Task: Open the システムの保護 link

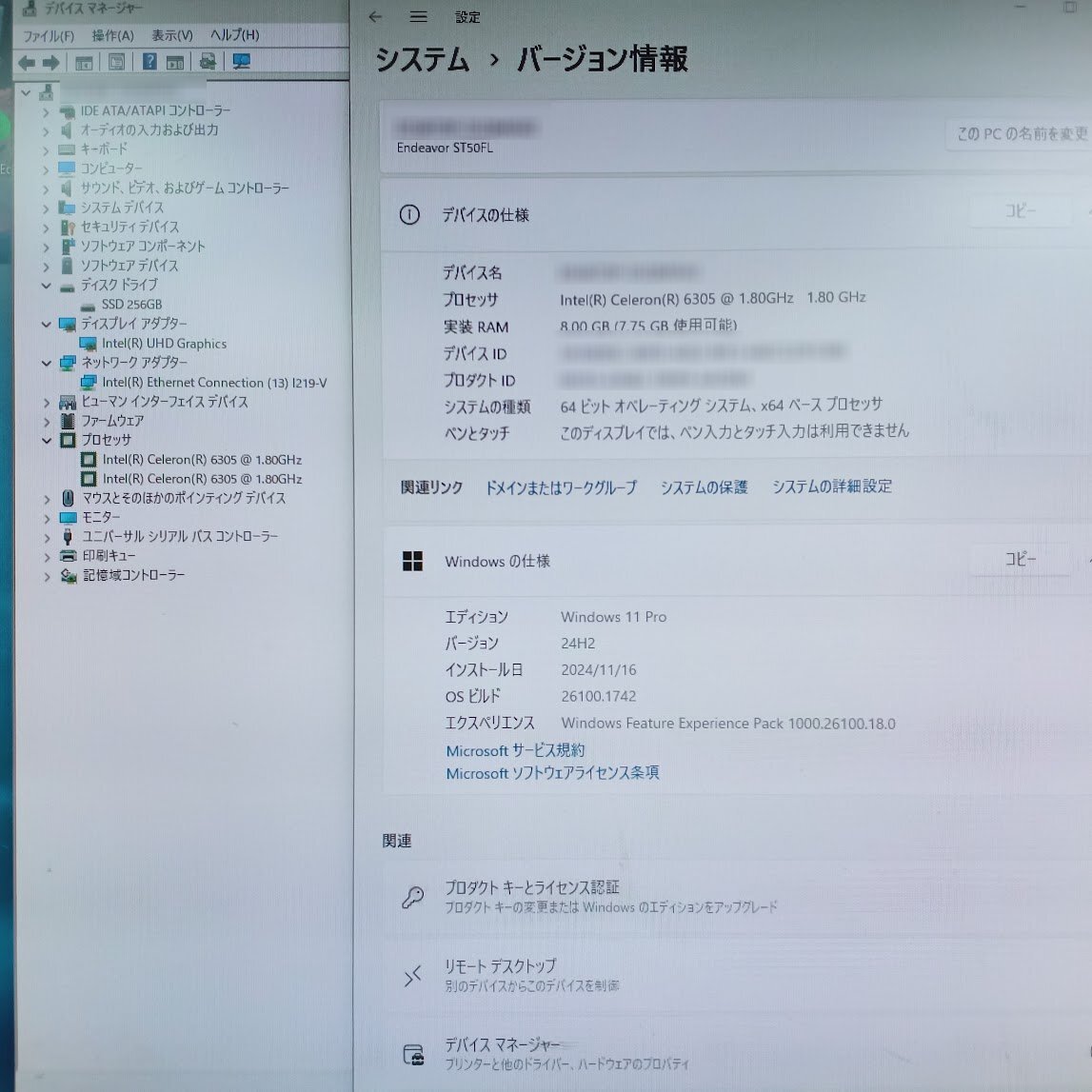Action: (x=705, y=486)
